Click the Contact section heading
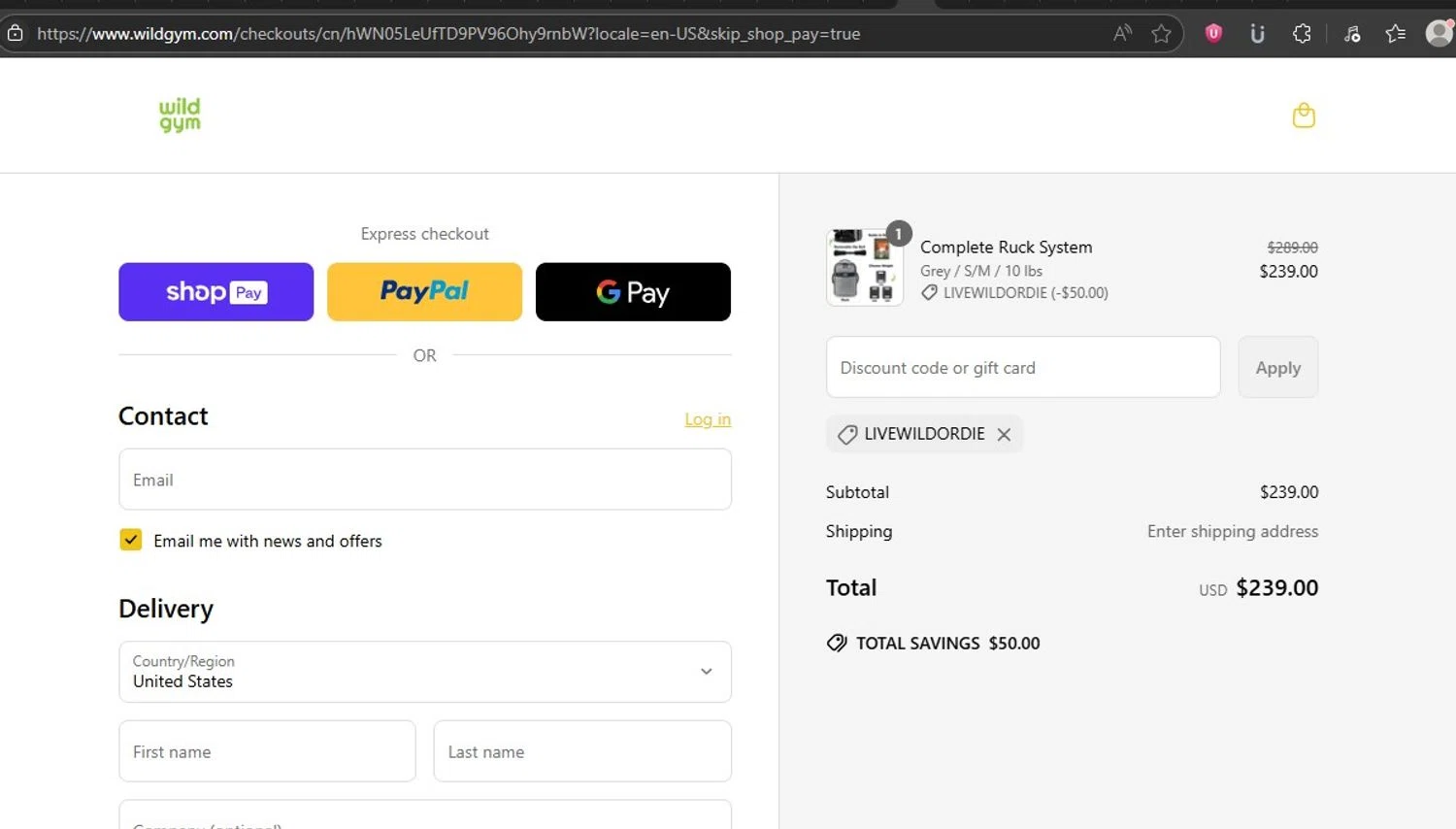 coord(163,416)
